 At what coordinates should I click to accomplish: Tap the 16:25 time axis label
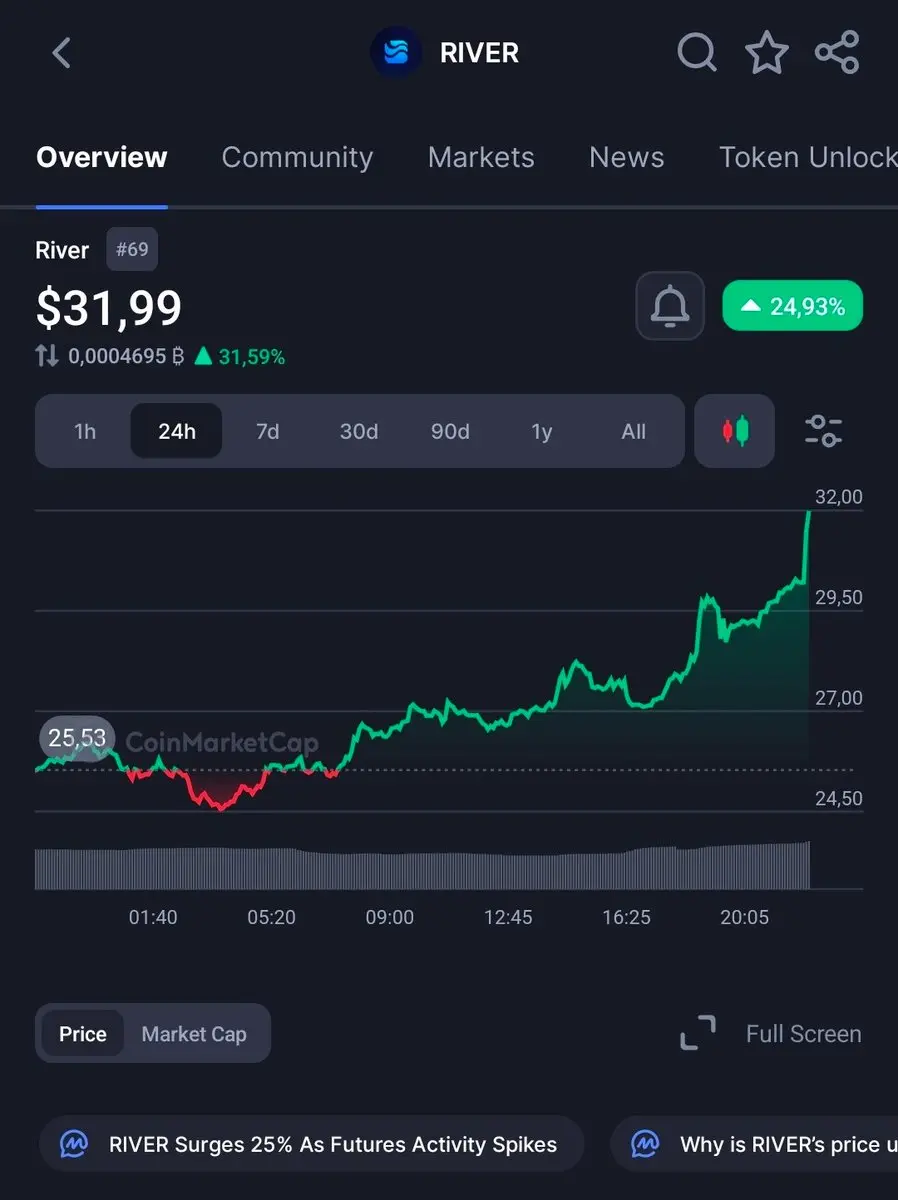pos(626,917)
